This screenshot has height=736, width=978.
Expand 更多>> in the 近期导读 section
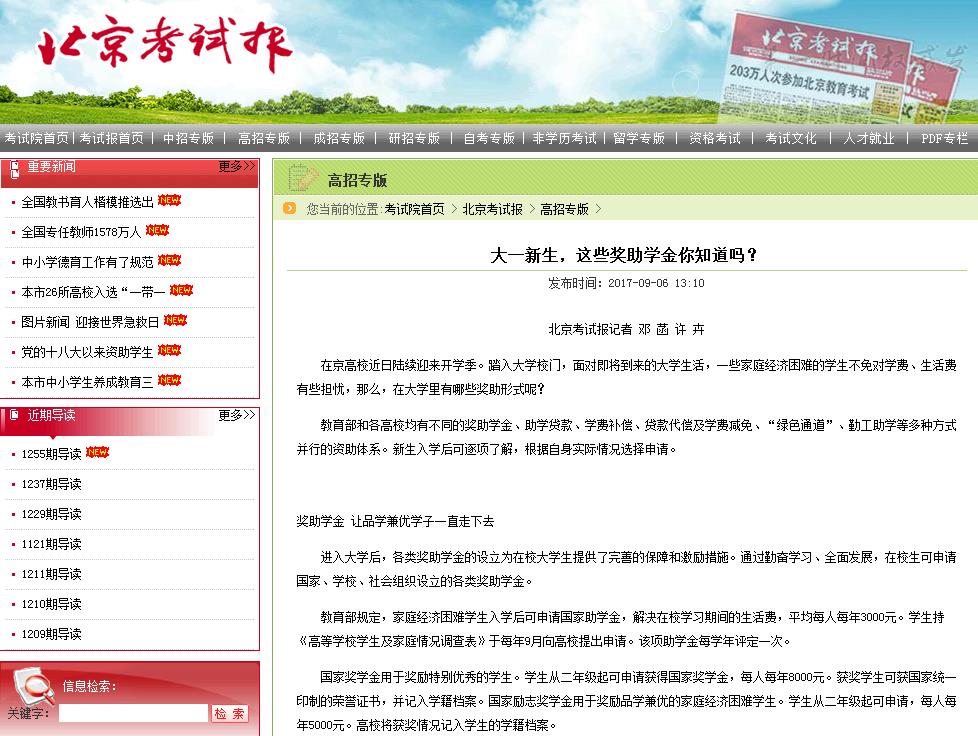[x=237, y=415]
